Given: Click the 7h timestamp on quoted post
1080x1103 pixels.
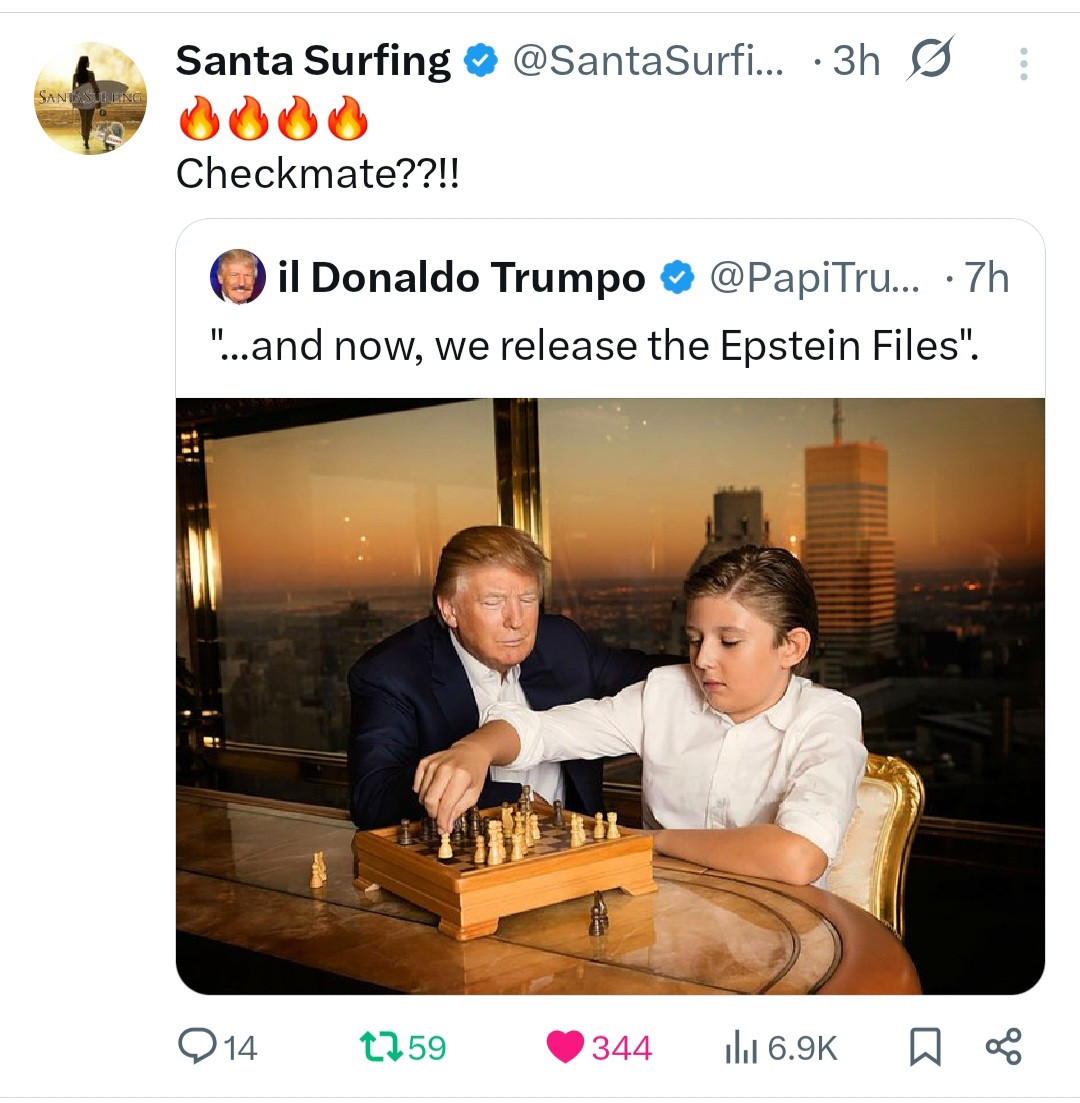Looking at the screenshot, I should click(986, 278).
